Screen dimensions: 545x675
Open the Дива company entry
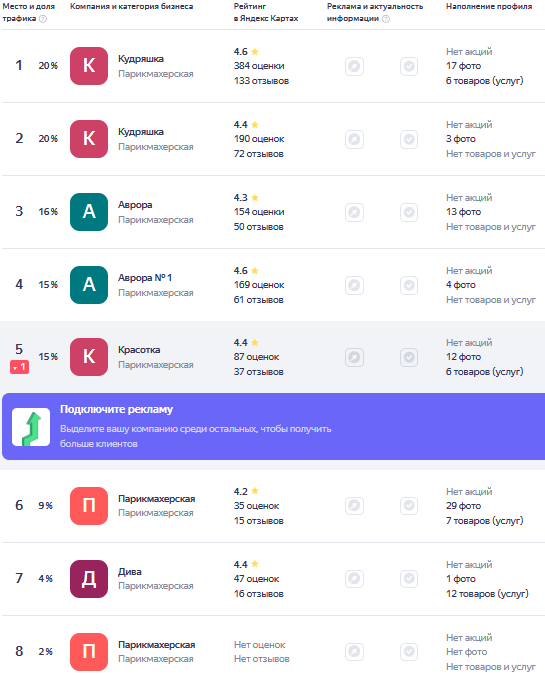[130, 572]
